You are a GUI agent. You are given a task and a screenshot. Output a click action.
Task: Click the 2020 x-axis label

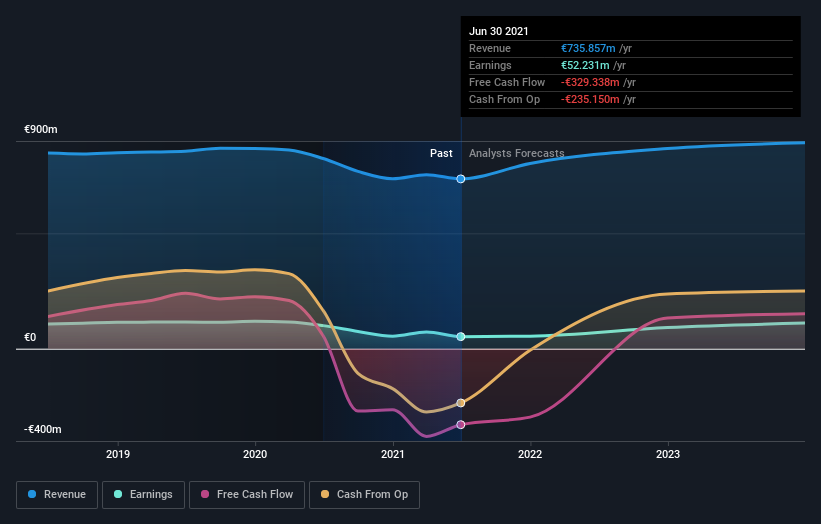255,454
